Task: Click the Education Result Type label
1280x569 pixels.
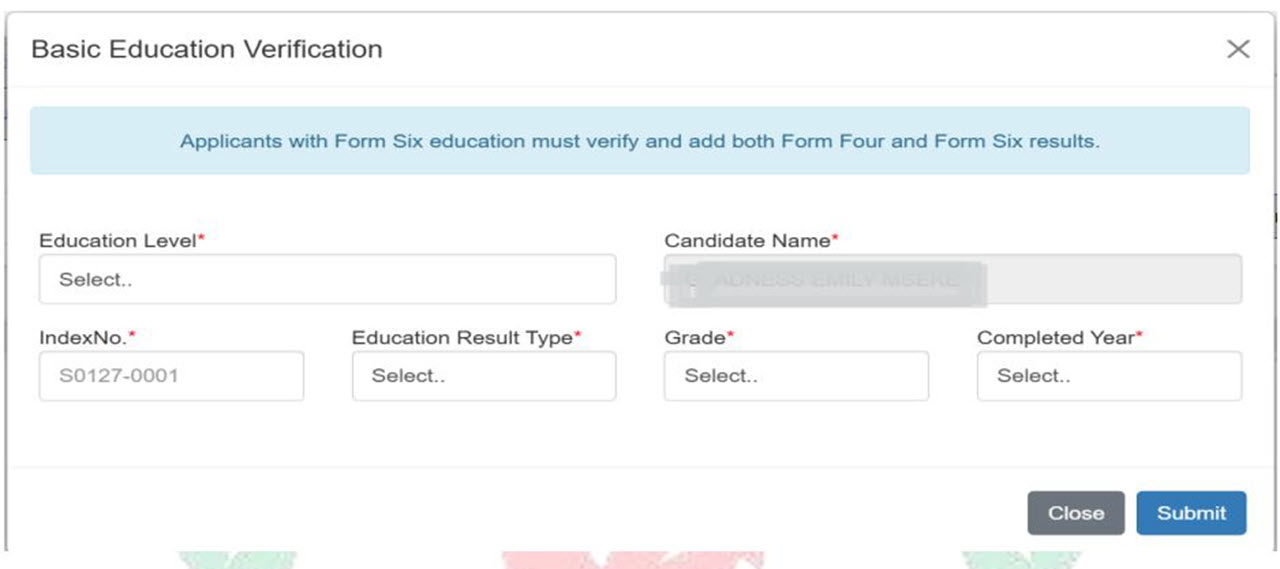Action: pyautogui.click(x=461, y=338)
